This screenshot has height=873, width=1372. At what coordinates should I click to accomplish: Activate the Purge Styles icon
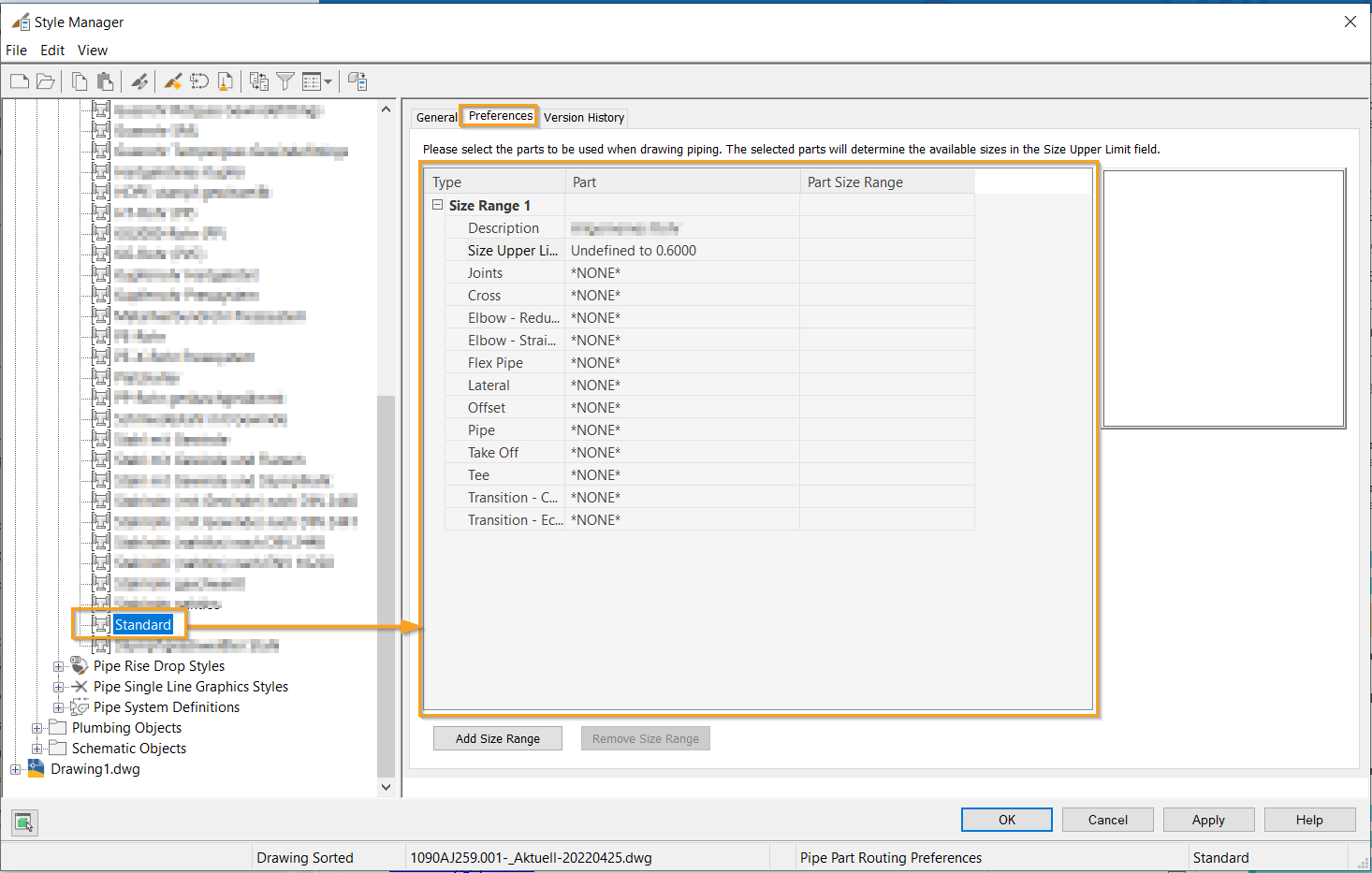pyautogui.click(x=225, y=80)
